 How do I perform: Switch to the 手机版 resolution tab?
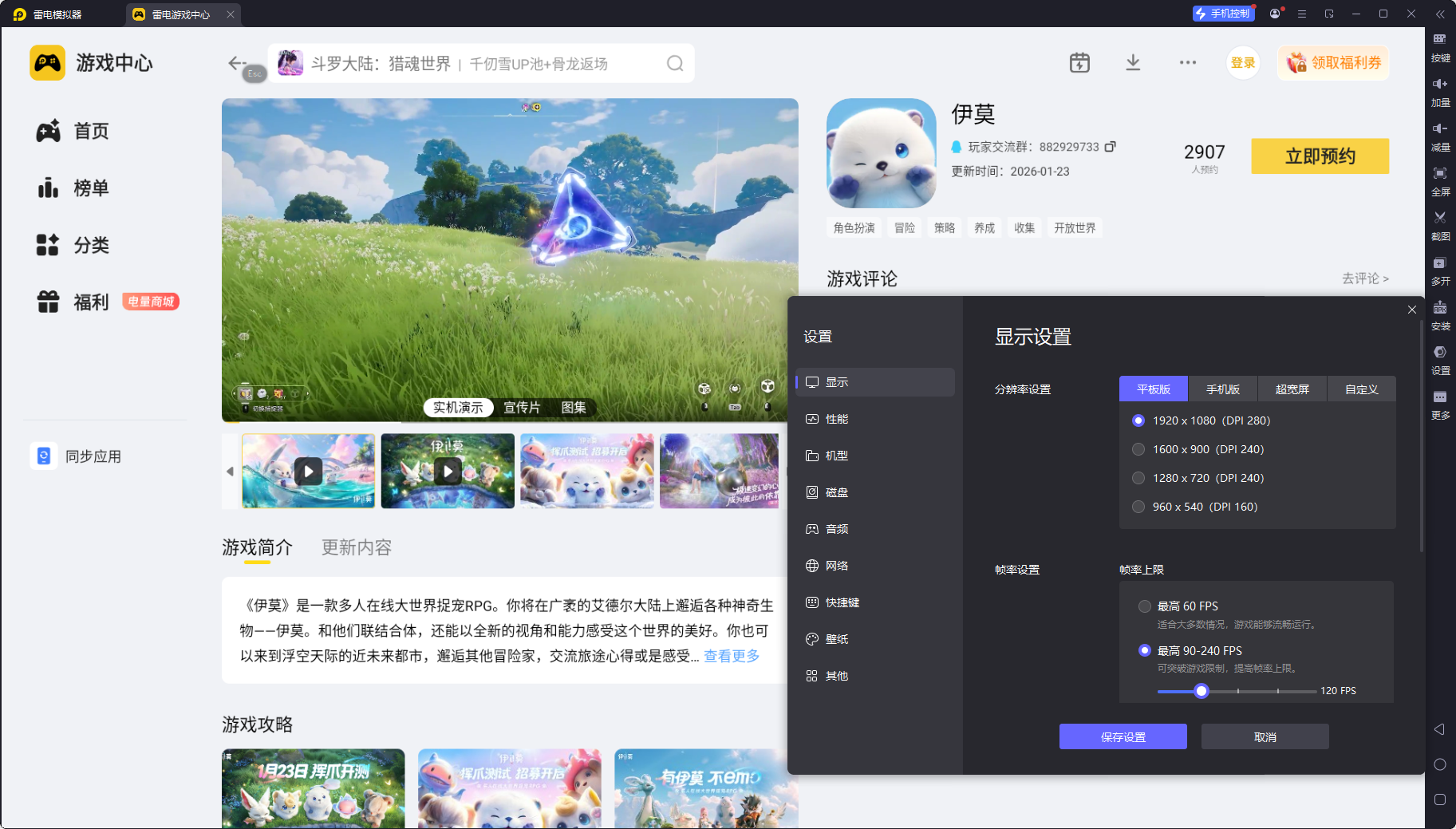click(x=1223, y=389)
